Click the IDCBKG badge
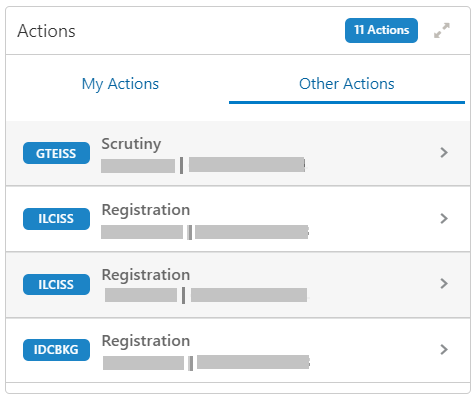 click(x=56, y=350)
